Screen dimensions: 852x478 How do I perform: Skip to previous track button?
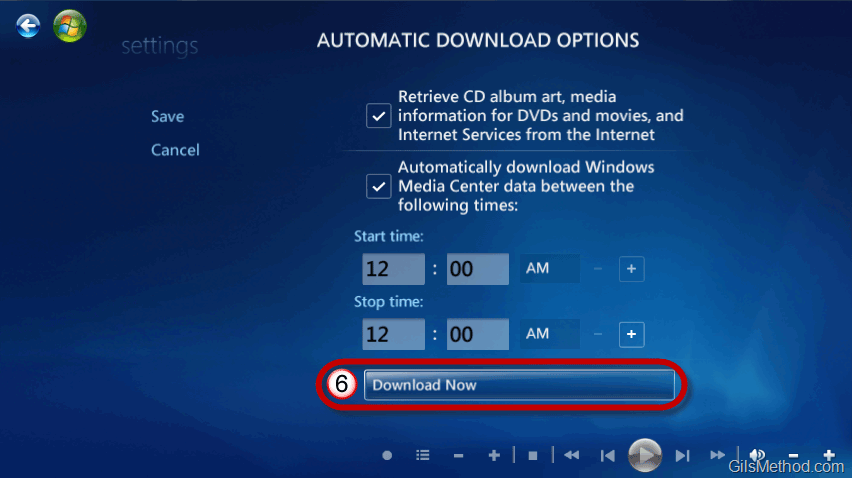coord(607,455)
